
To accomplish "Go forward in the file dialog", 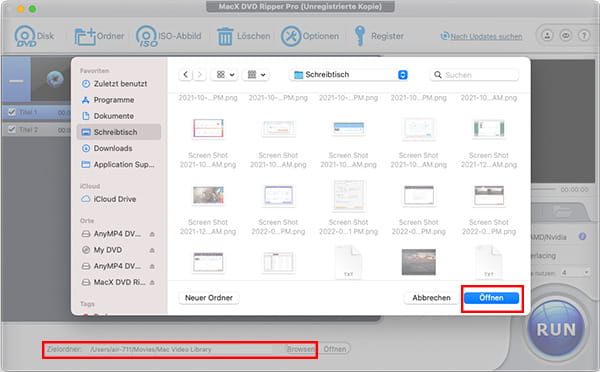I will pos(199,75).
